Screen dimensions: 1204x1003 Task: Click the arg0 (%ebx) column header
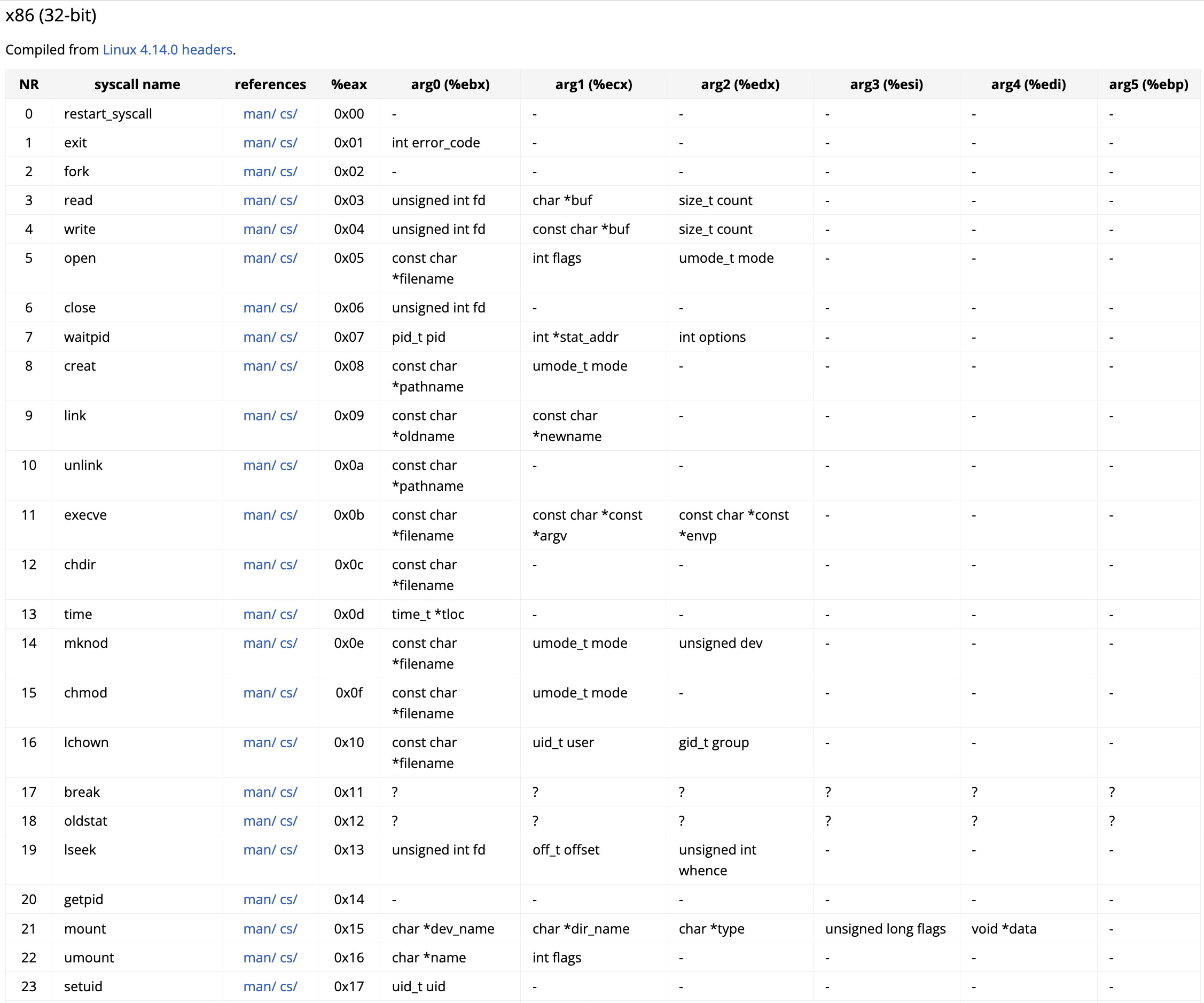click(450, 85)
